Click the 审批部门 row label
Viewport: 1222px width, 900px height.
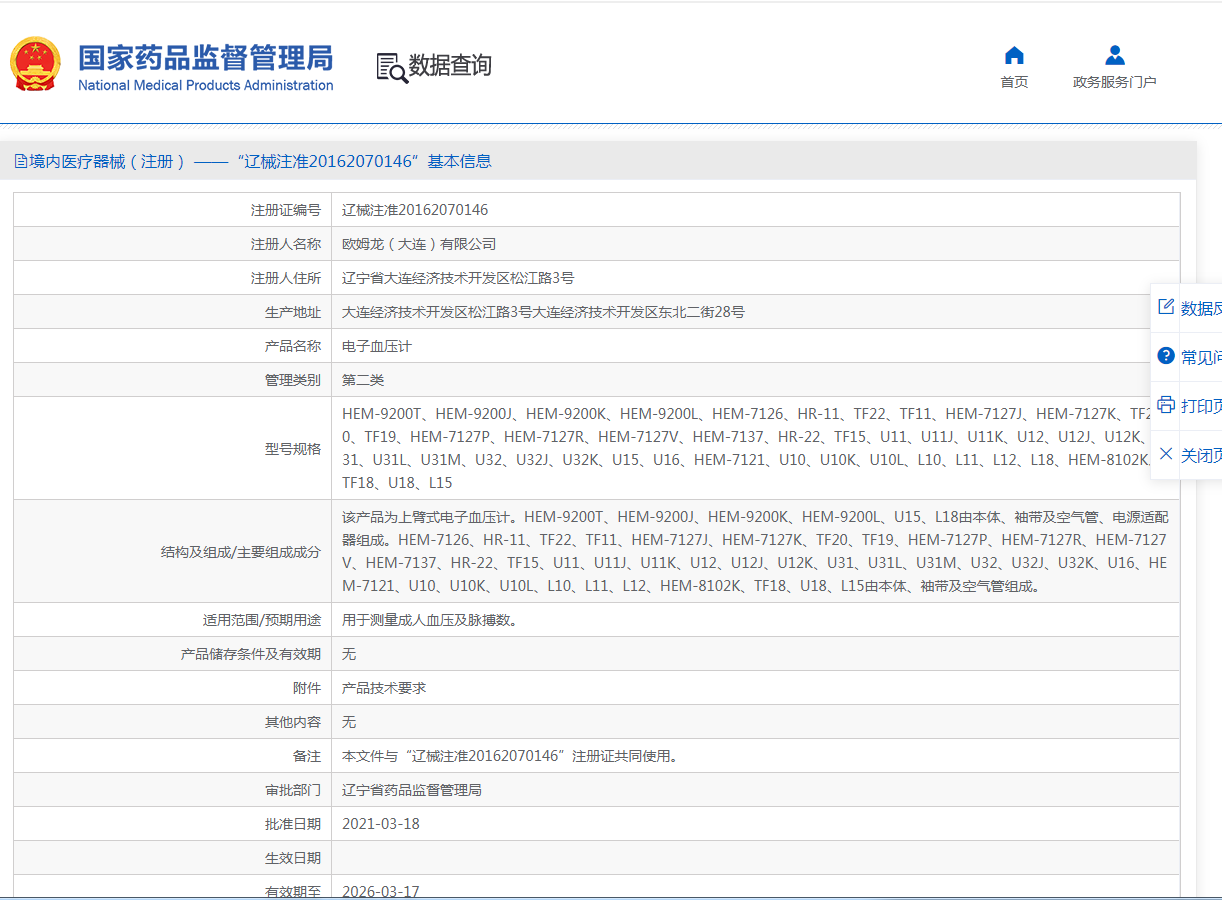point(293,790)
